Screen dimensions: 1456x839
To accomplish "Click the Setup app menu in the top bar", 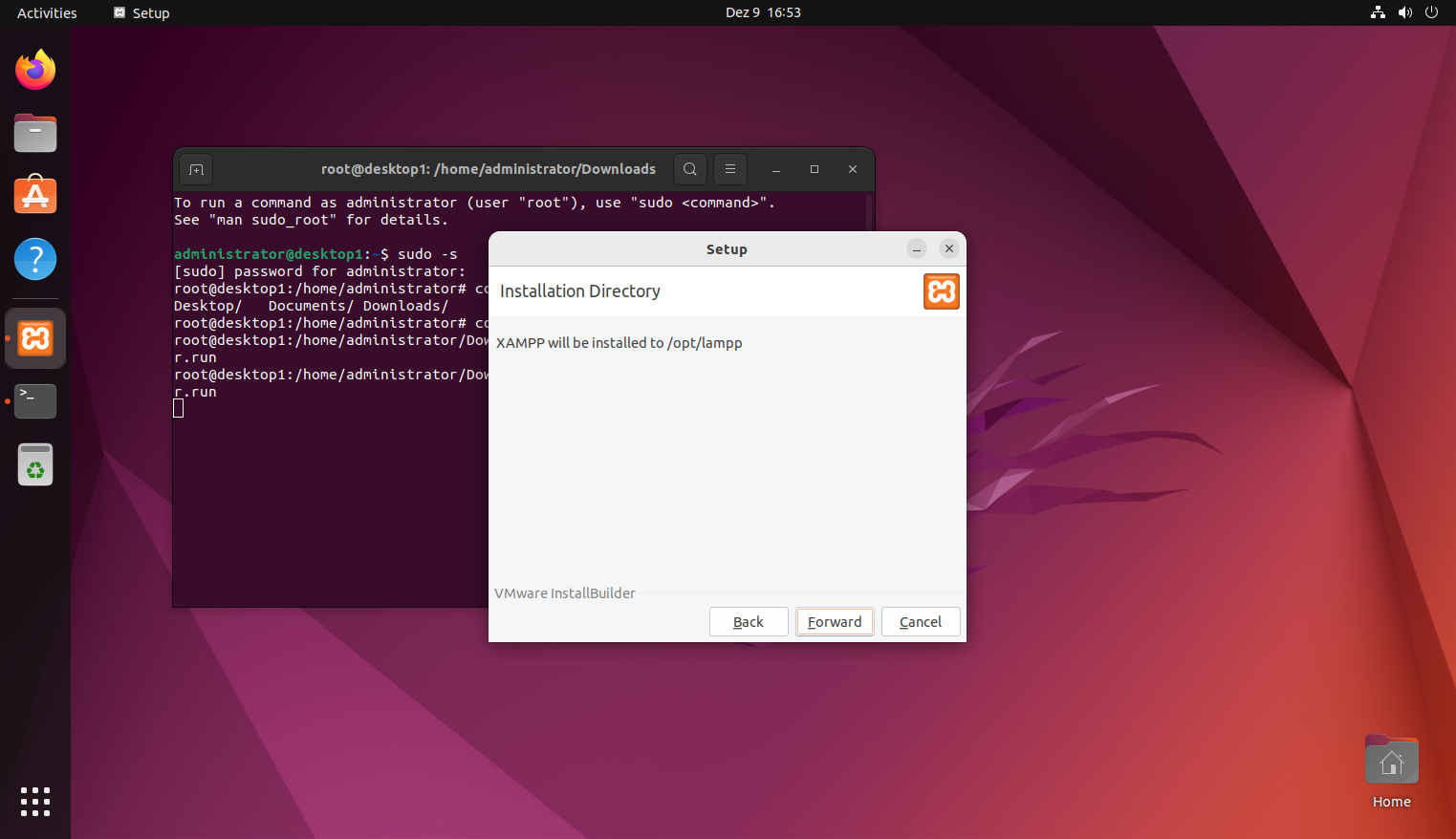I will tap(141, 12).
